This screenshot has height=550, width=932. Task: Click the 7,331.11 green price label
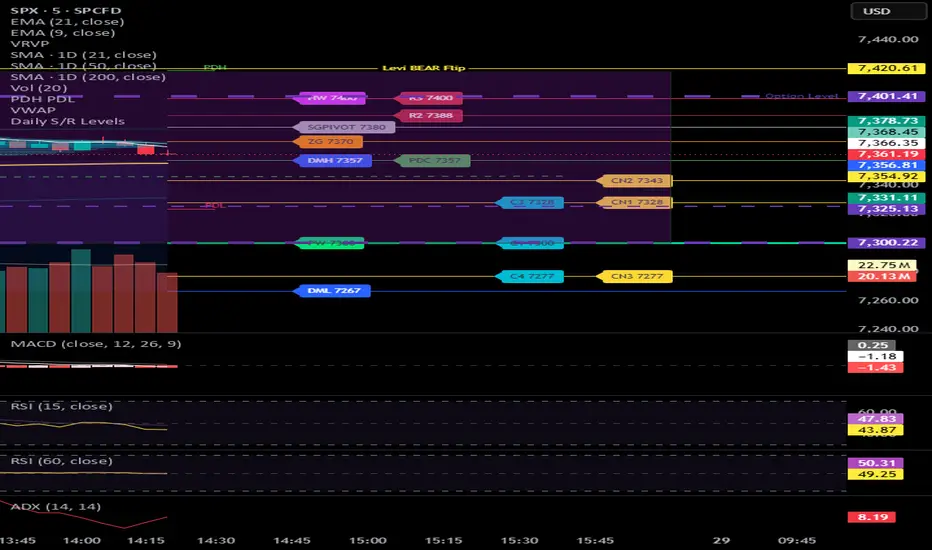click(x=886, y=197)
